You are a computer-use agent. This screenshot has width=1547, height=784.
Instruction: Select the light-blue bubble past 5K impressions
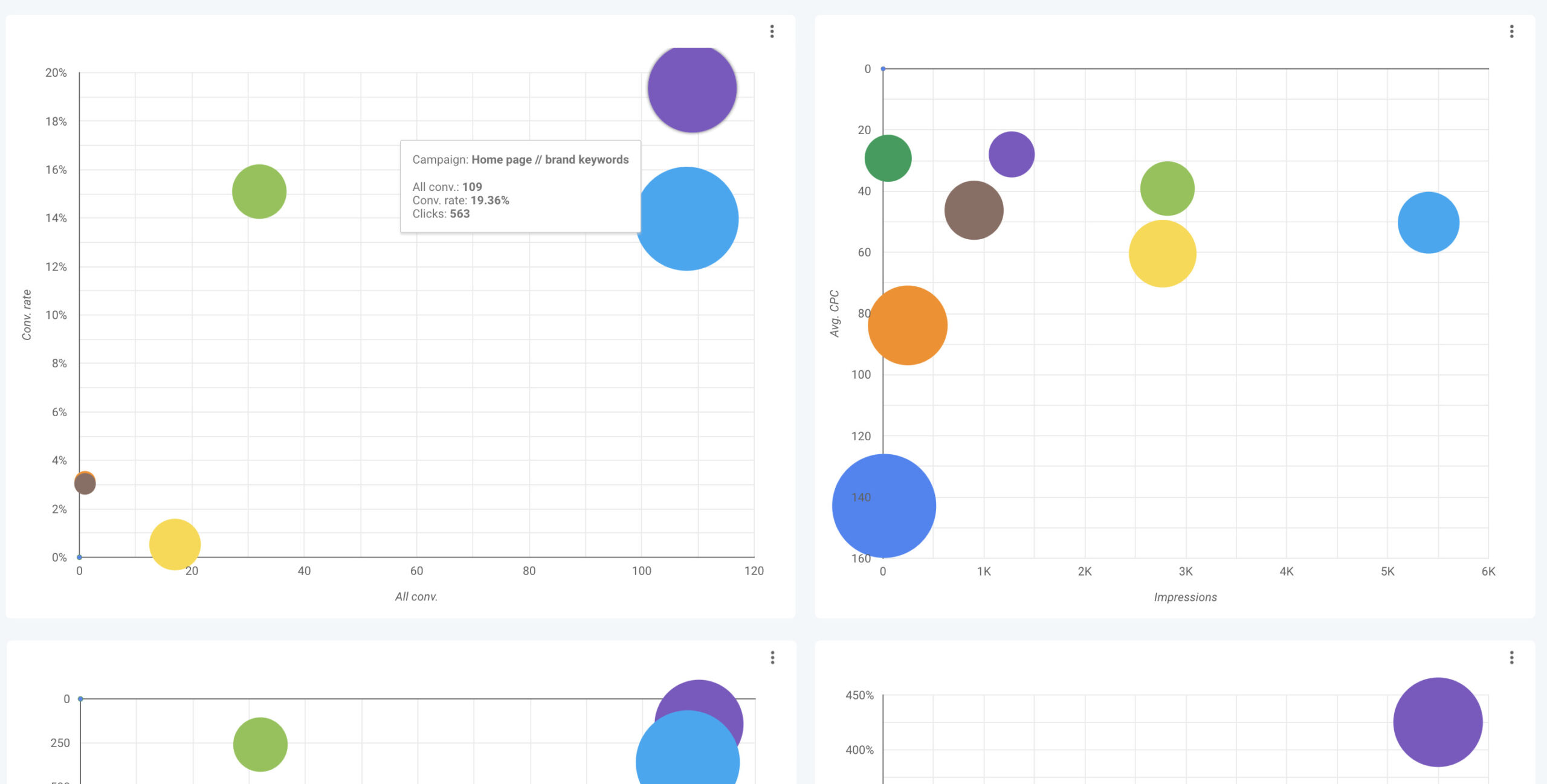coord(1429,223)
